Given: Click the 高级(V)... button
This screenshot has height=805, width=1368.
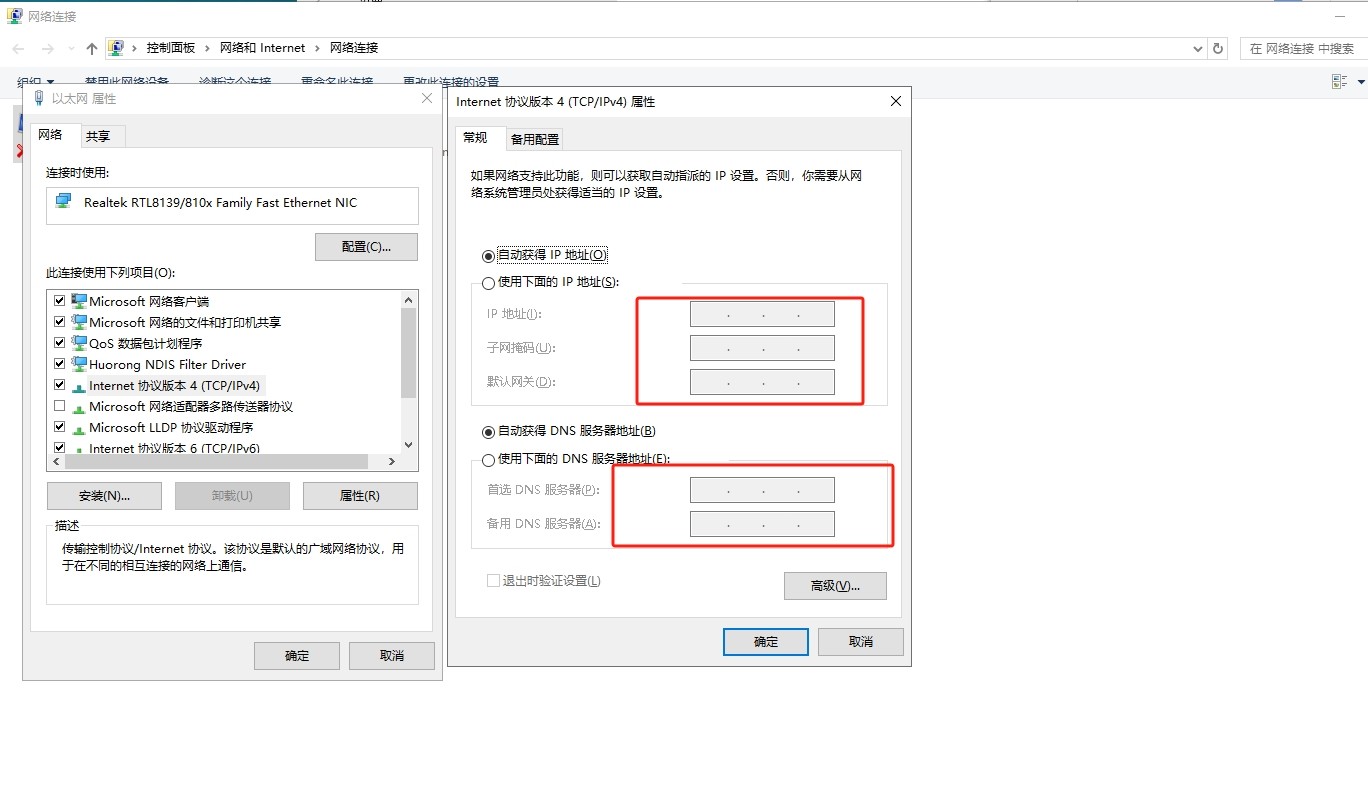Looking at the screenshot, I should (835, 586).
